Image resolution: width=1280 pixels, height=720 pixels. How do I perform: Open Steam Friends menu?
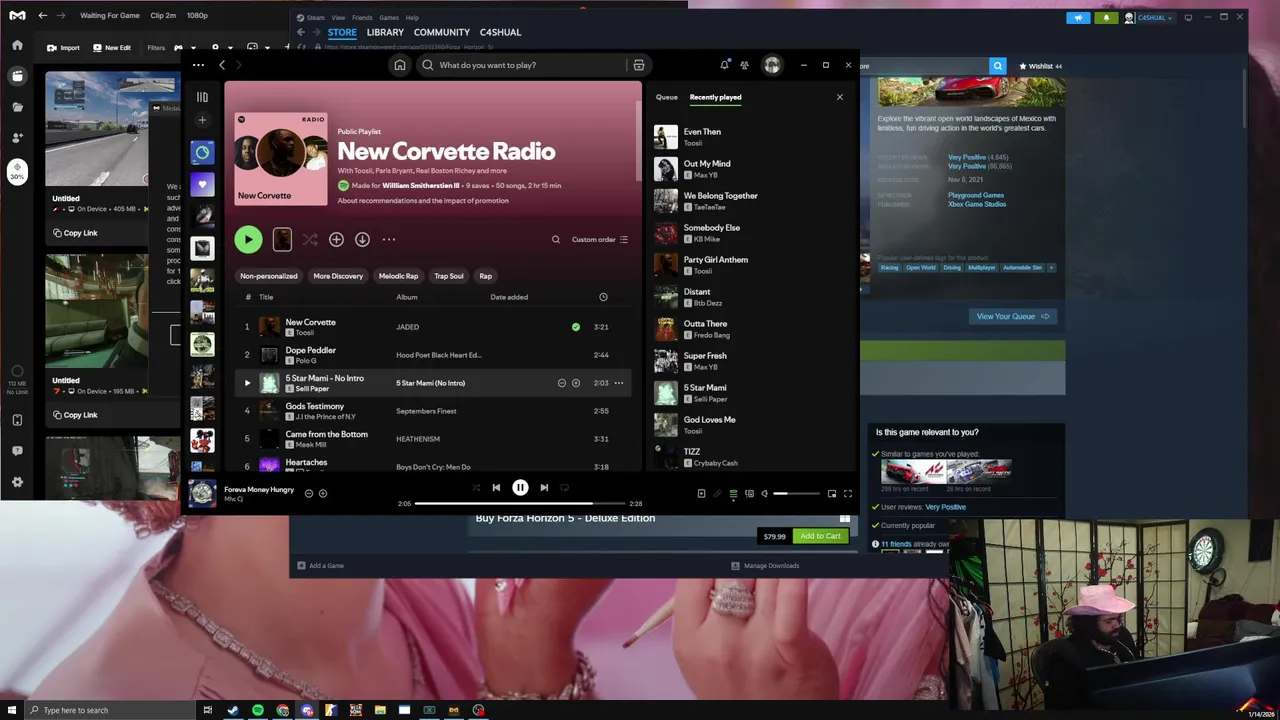pyautogui.click(x=362, y=17)
